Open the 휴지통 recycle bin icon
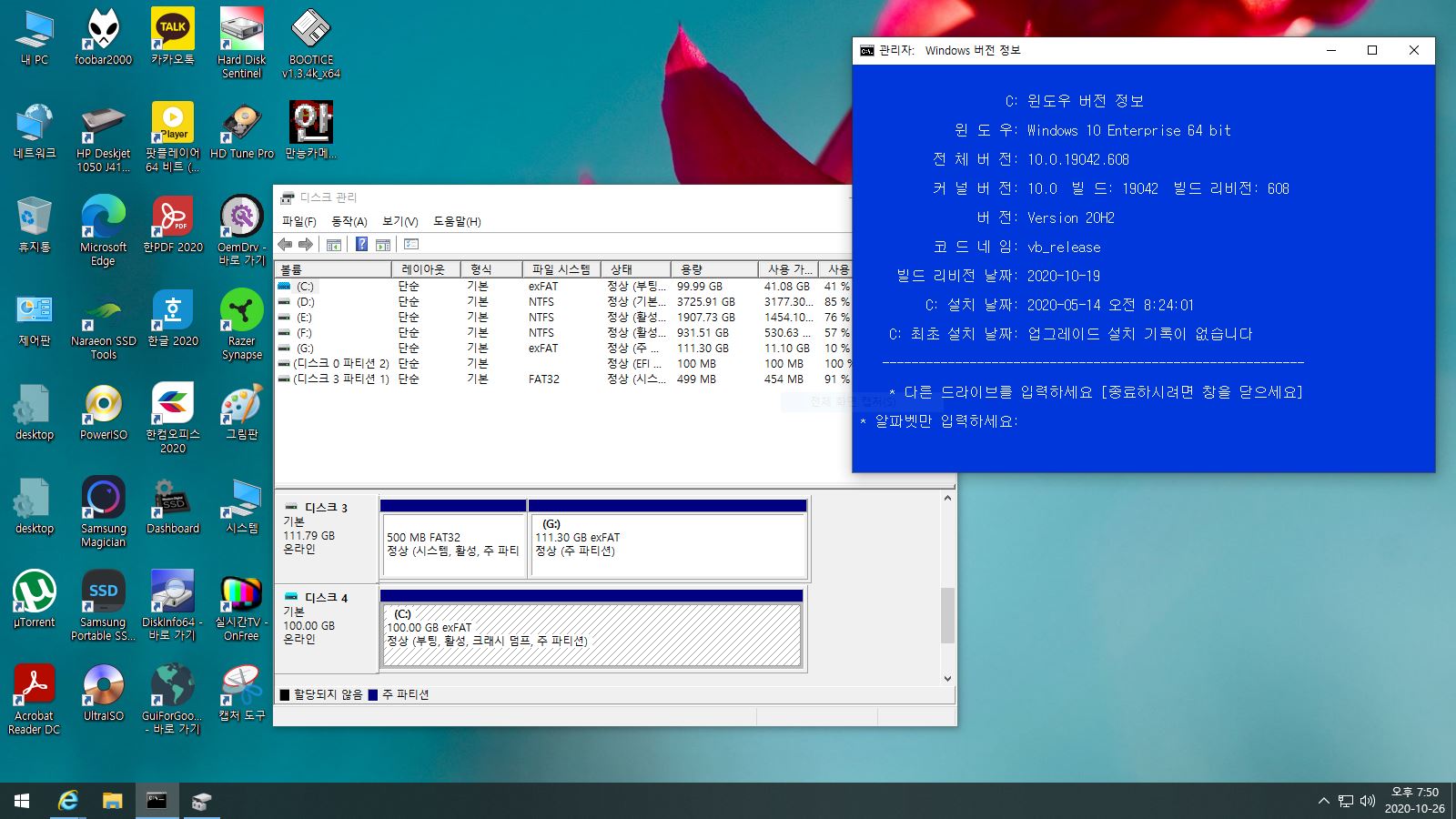 [35, 225]
